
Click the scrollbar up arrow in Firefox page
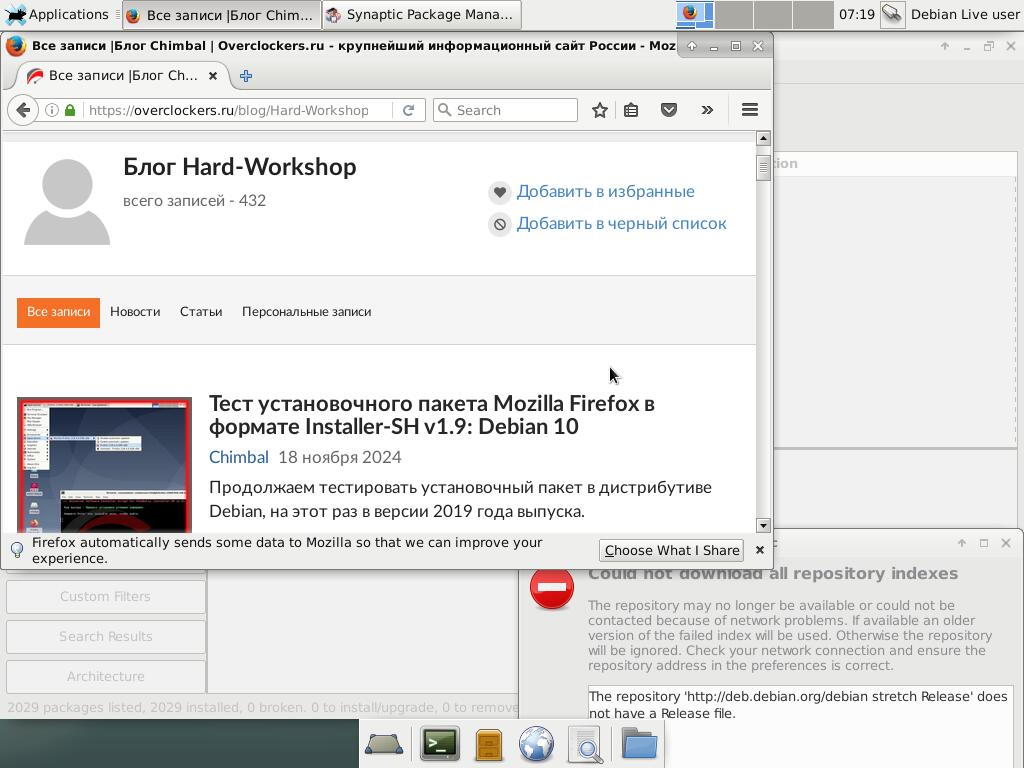(763, 138)
